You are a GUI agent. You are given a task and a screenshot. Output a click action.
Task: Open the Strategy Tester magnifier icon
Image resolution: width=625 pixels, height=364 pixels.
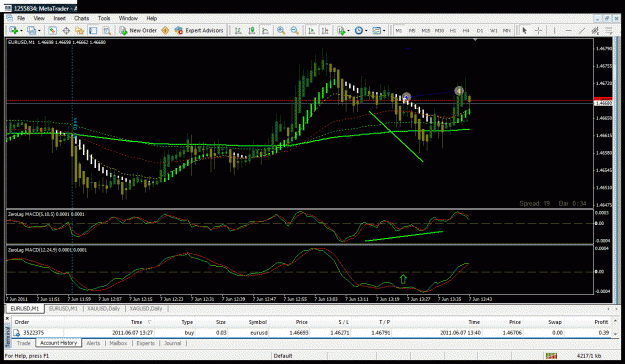tap(106, 30)
